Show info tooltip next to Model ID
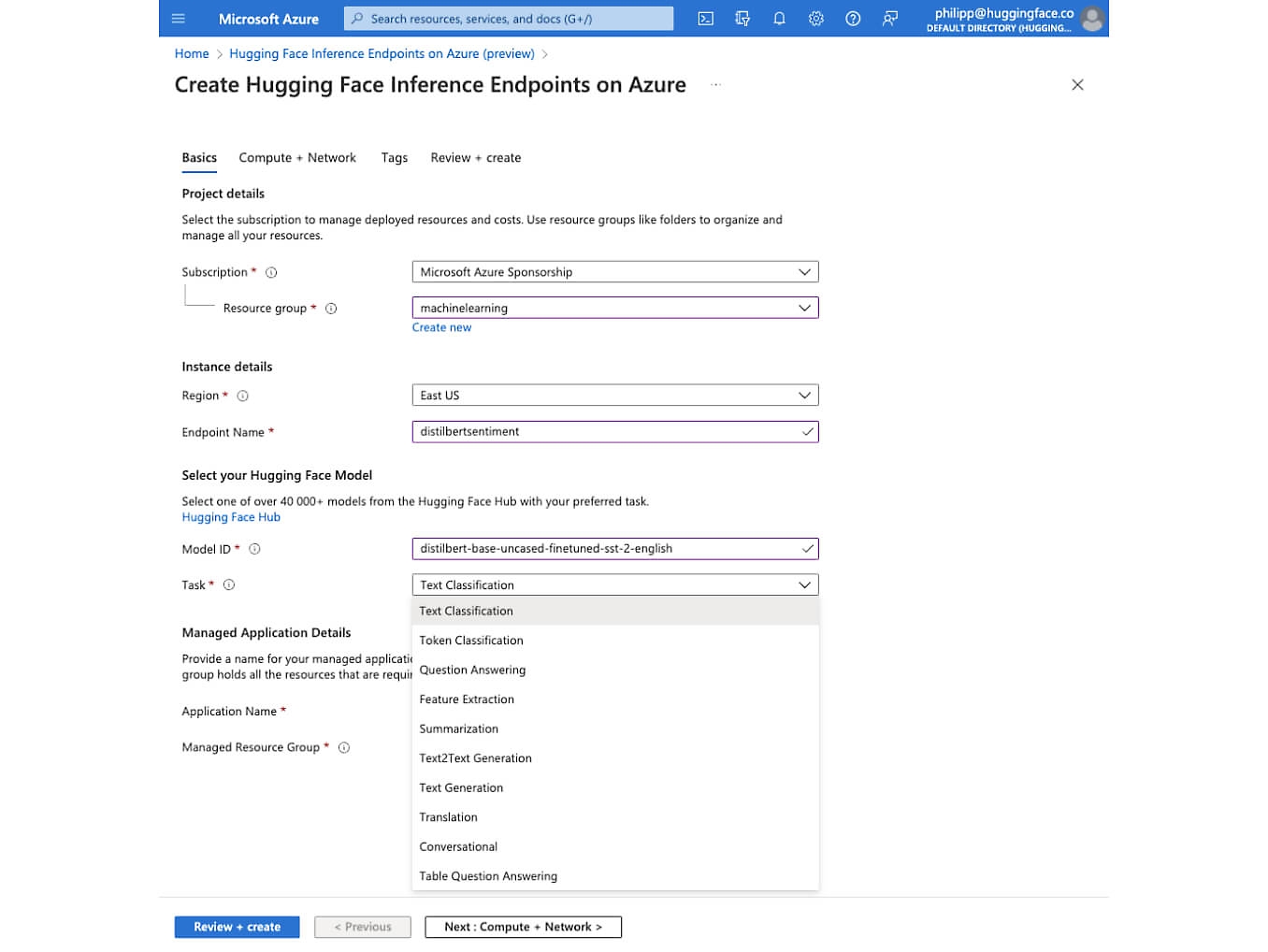Viewport: 1268px width, 952px height. pos(254,549)
